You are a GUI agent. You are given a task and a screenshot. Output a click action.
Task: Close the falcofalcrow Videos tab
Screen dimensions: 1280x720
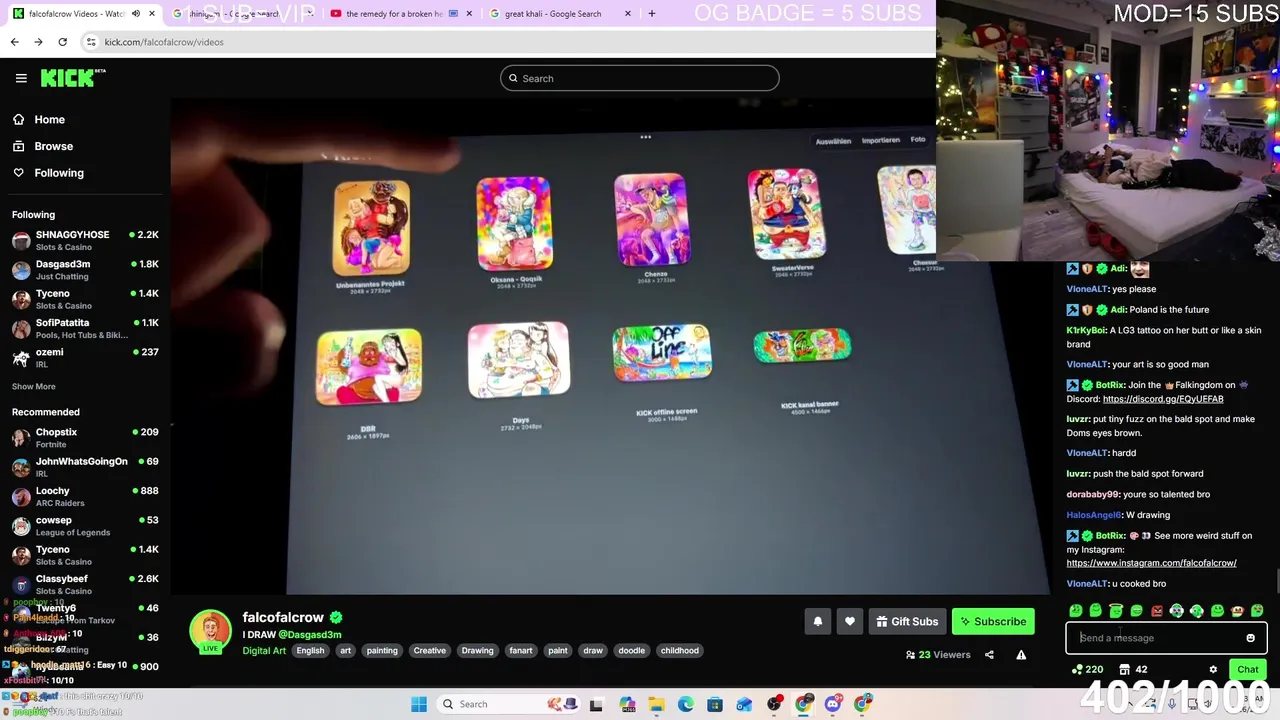click(152, 14)
